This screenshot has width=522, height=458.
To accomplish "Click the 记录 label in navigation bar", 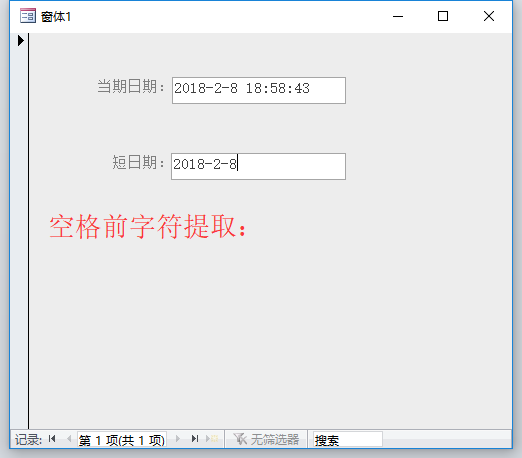I will pos(28,440).
